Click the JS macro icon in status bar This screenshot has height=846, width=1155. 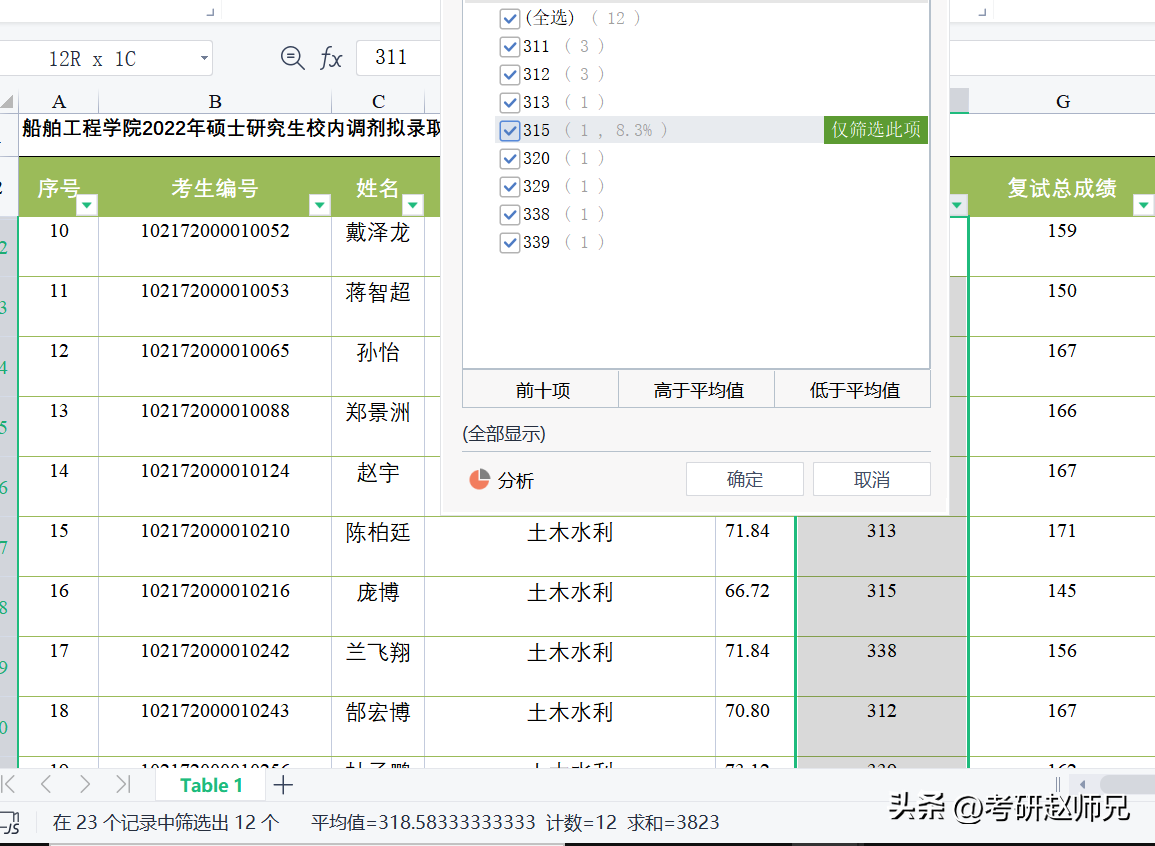tap(10, 822)
